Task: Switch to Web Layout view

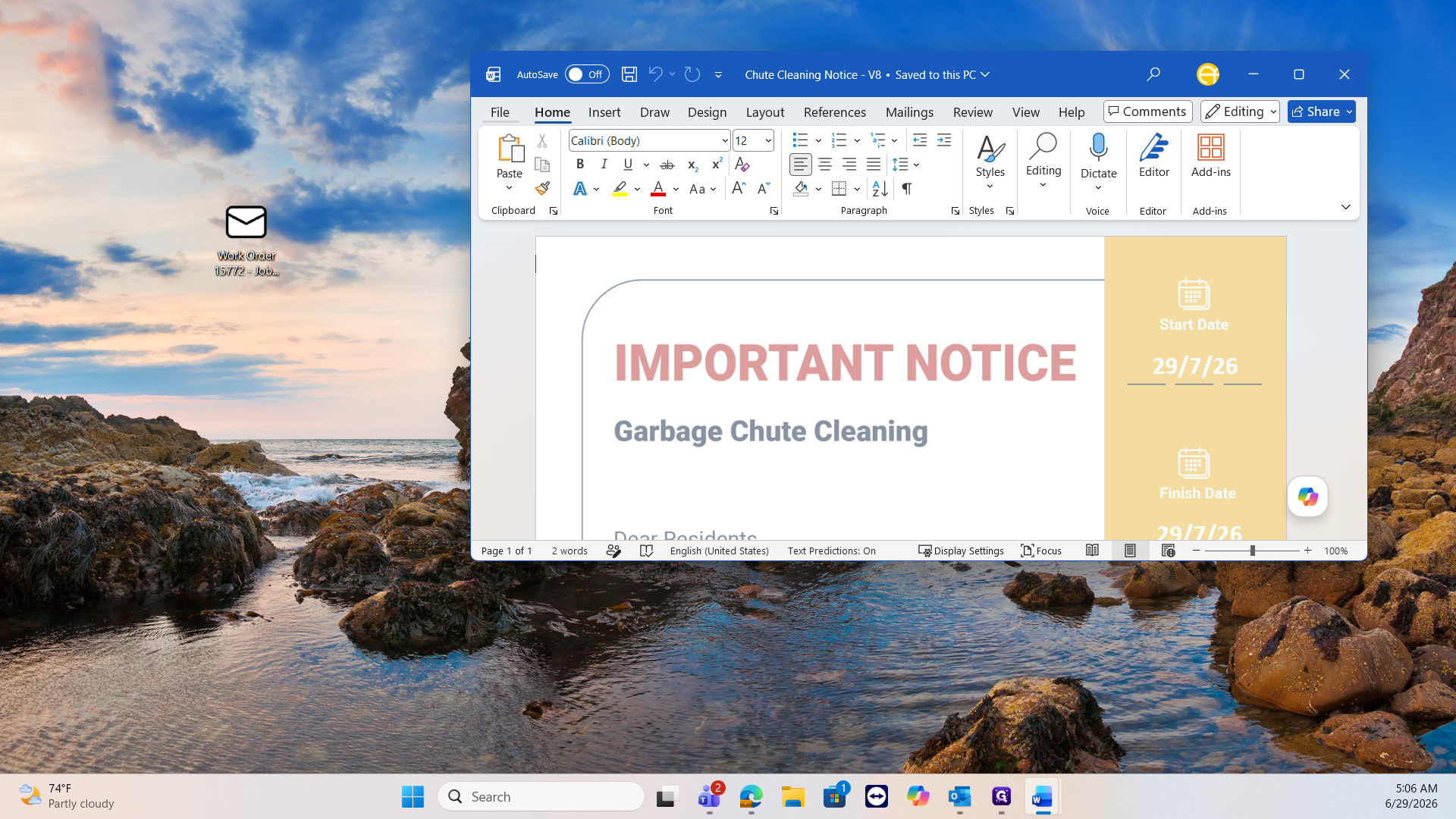Action: coord(1168,551)
